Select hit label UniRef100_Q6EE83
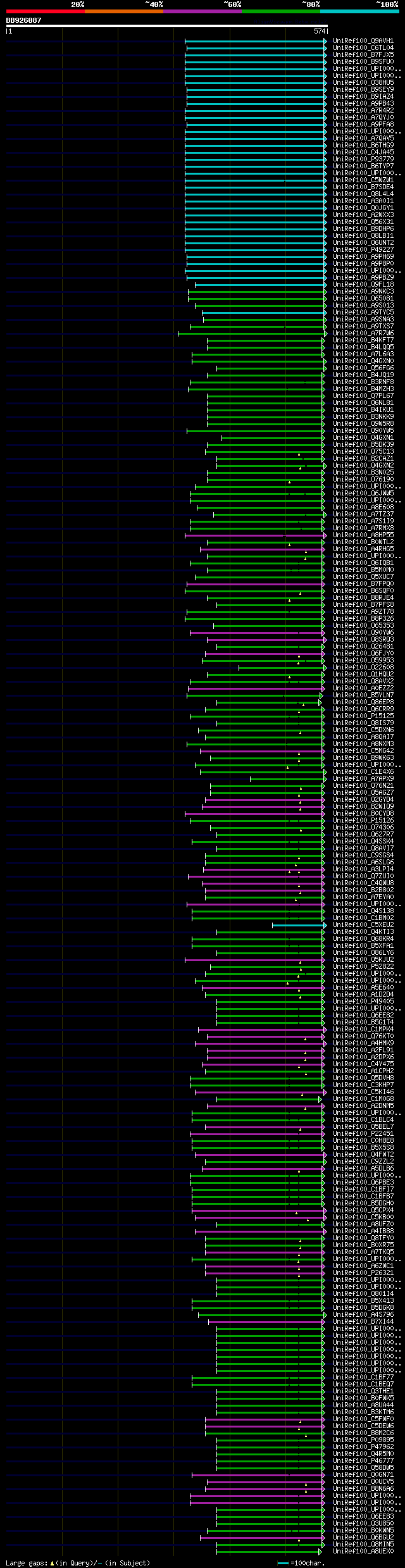The width and height of the screenshot is (405, 1568). [x=363, y=1516]
